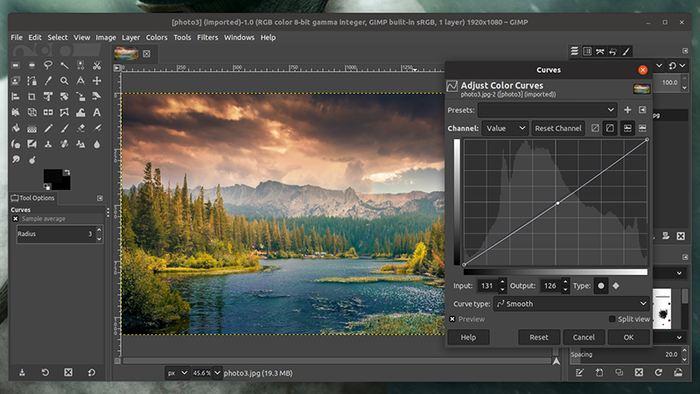Select the Free Select lasso tool

coord(48,65)
